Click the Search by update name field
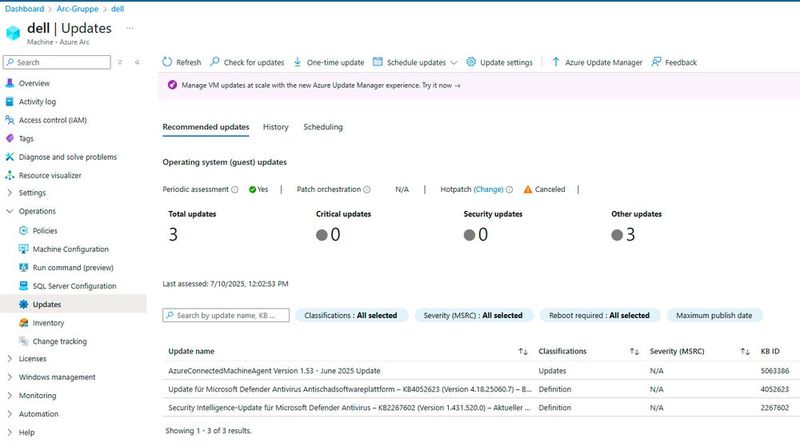800x446 pixels. click(226, 315)
